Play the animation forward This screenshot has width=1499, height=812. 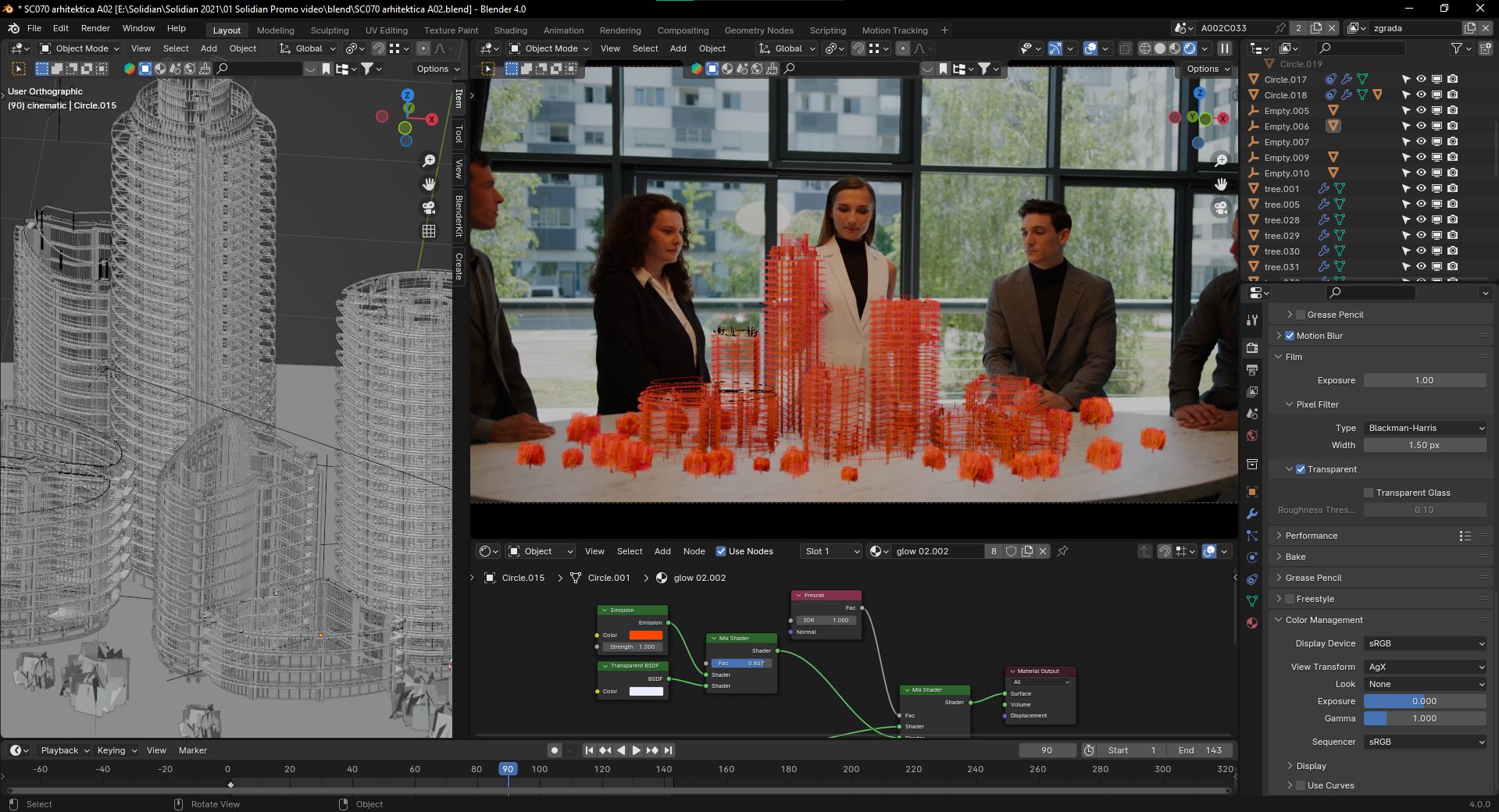[x=637, y=750]
